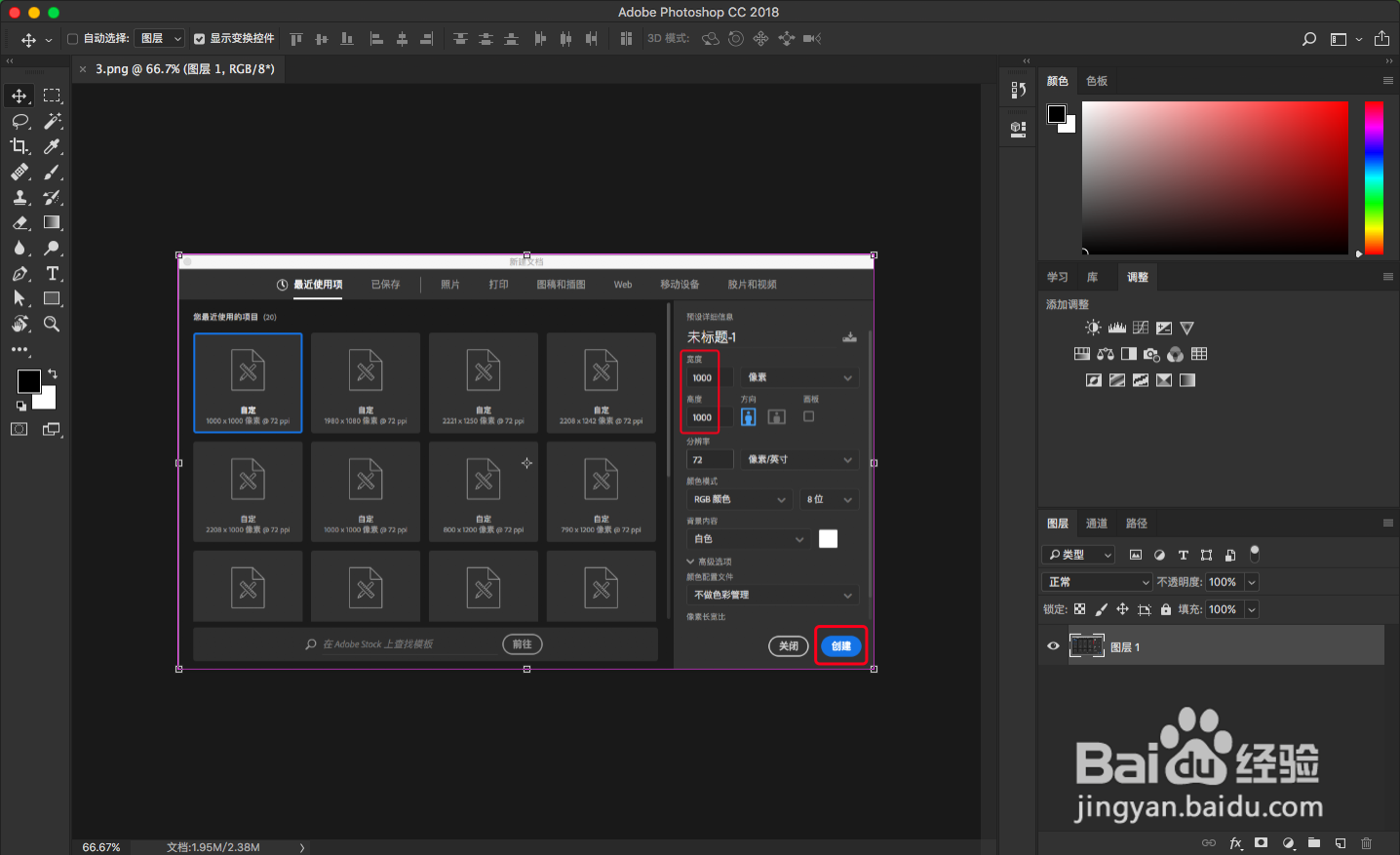This screenshot has height=855, width=1400.
Task: Lock all layer attributes with padlock
Action: (1166, 609)
